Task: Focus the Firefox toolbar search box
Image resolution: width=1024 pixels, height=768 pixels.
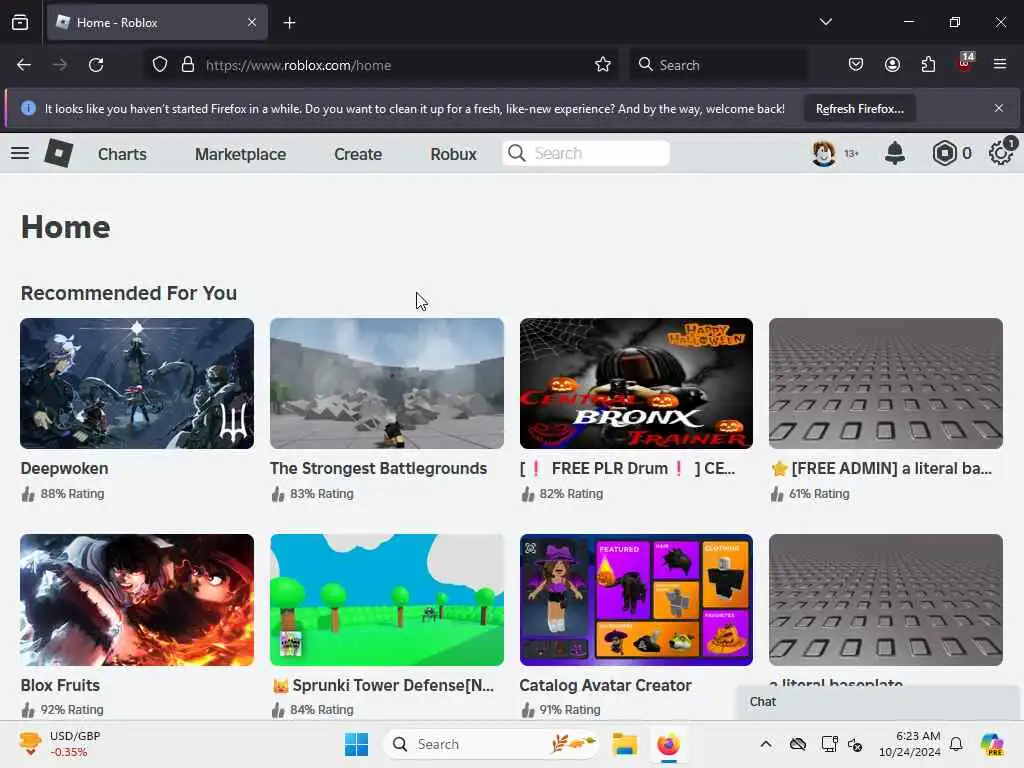Action: coord(718,65)
